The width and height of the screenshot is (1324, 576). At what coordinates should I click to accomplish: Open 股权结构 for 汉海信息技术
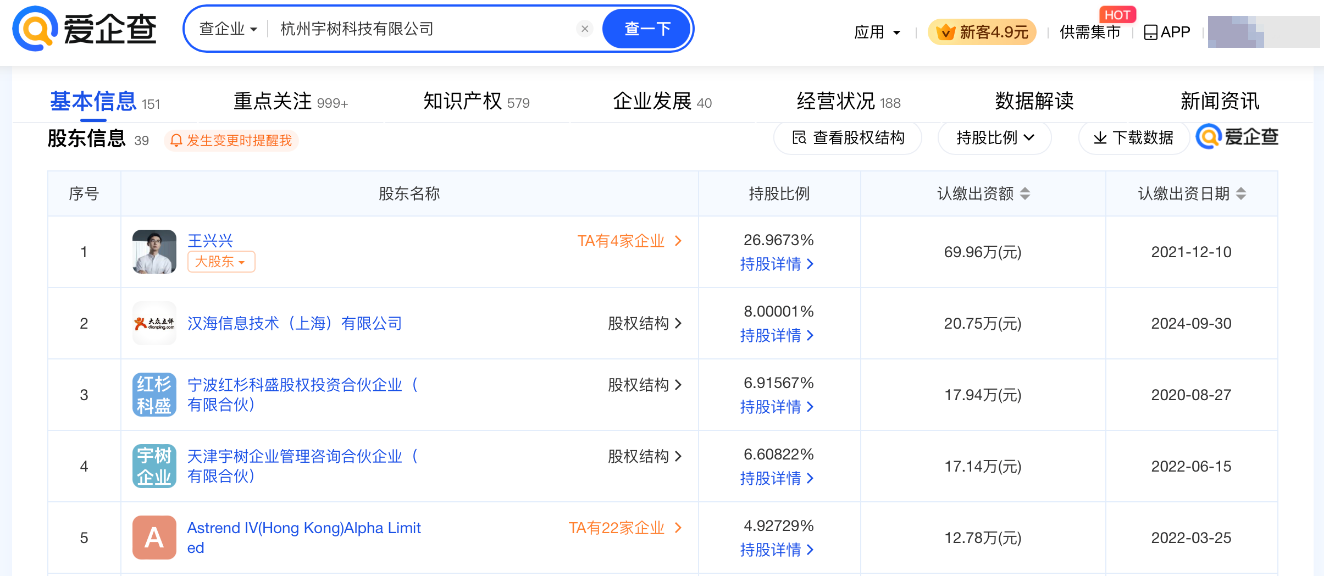point(645,323)
